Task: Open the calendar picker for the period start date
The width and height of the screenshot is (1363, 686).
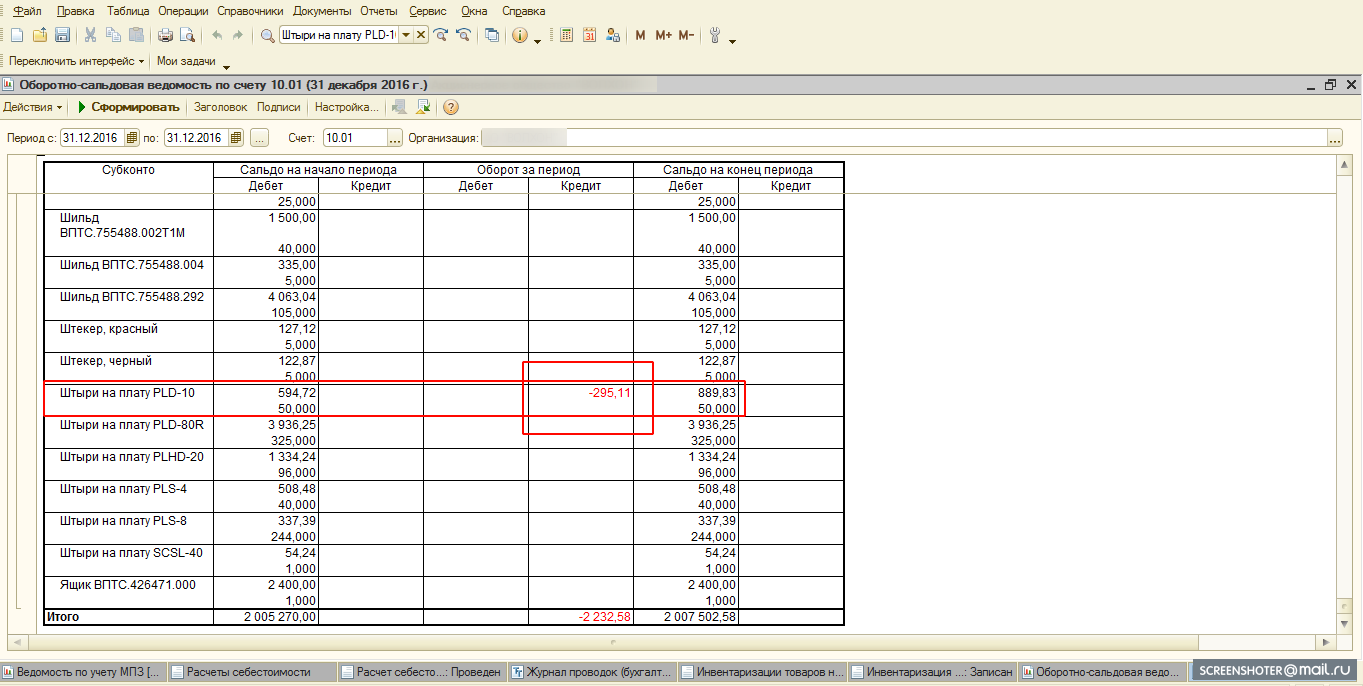Action: click(131, 138)
